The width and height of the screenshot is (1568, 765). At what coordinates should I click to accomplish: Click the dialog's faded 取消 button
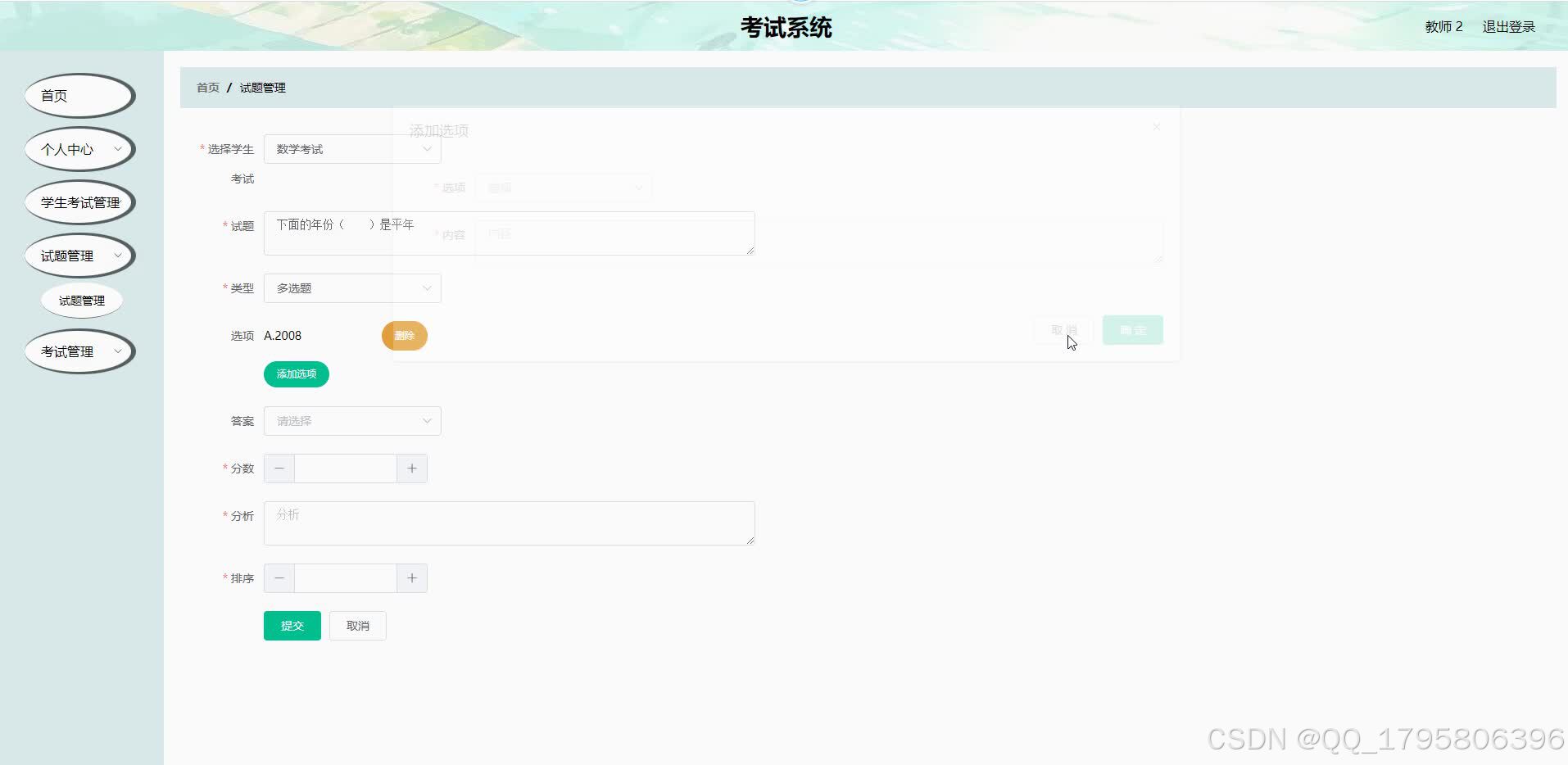click(x=1063, y=330)
